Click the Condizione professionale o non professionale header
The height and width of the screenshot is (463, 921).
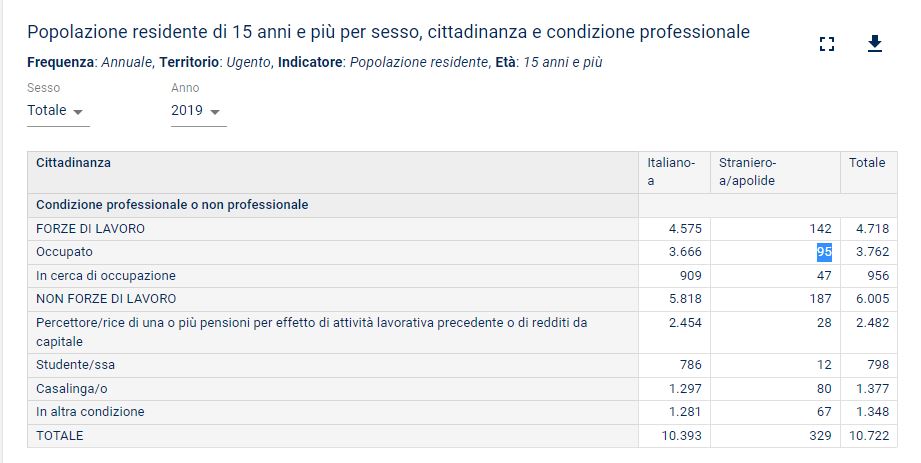tap(172, 205)
